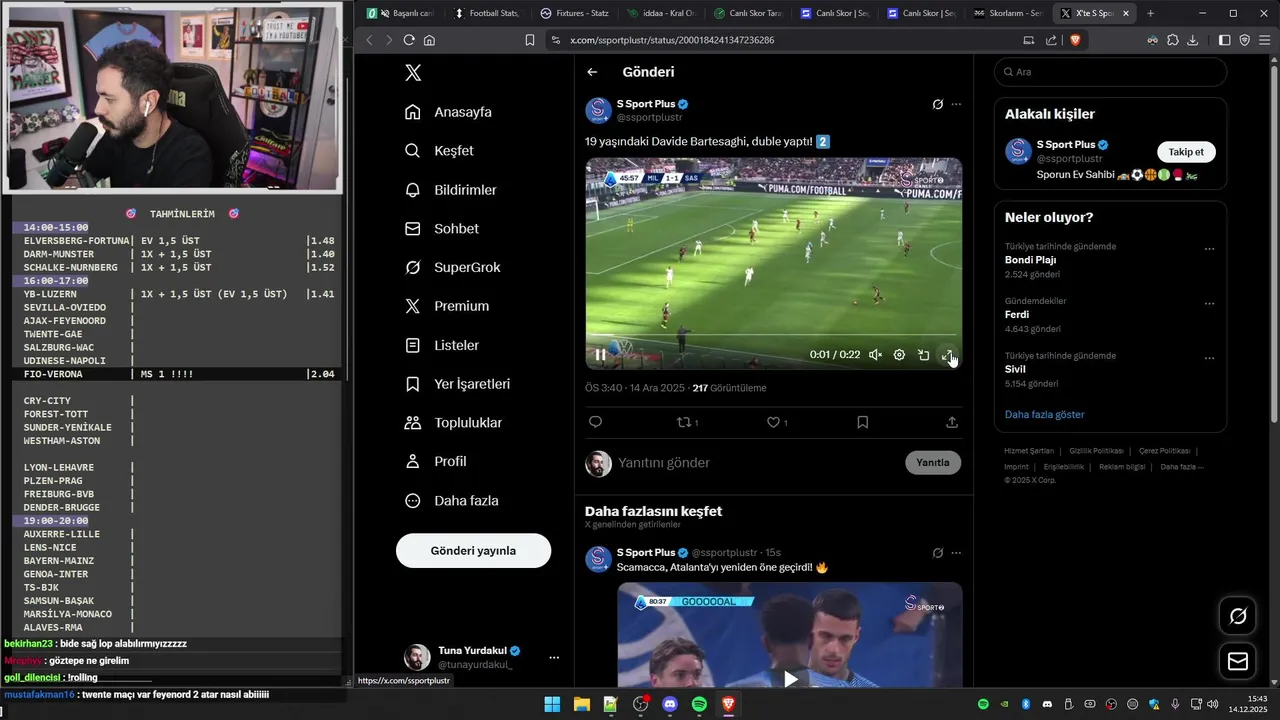1280x720 pixels.
Task: Click the Ara search box
Action: 1110,72
